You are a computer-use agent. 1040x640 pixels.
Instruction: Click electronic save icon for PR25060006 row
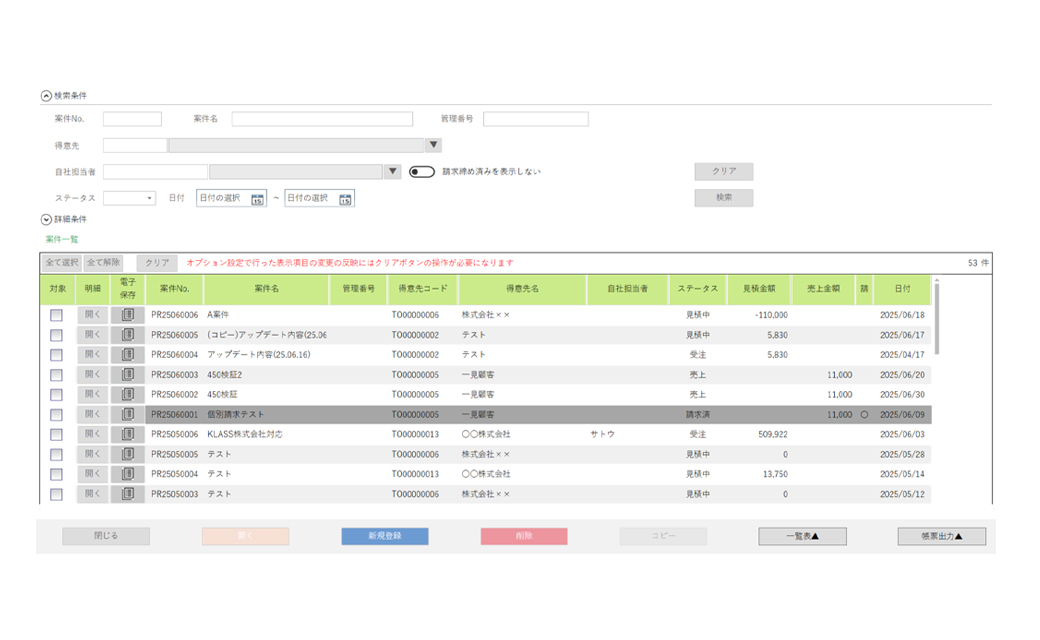tap(127, 315)
